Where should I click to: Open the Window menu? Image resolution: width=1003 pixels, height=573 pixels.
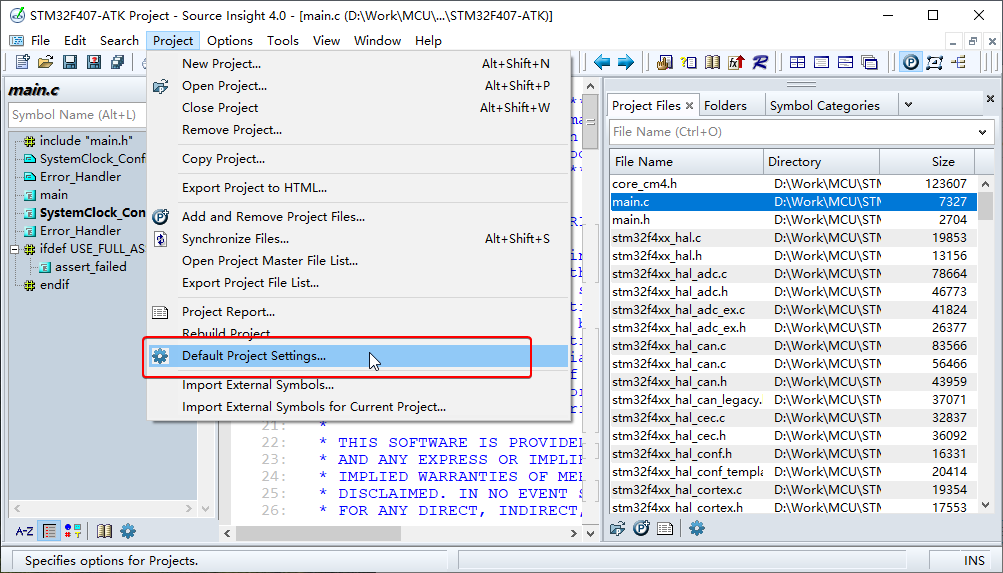click(x=377, y=40)
